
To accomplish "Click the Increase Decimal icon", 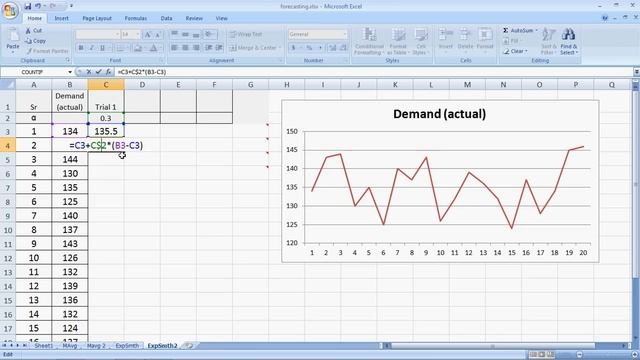I will pos(332,48).
